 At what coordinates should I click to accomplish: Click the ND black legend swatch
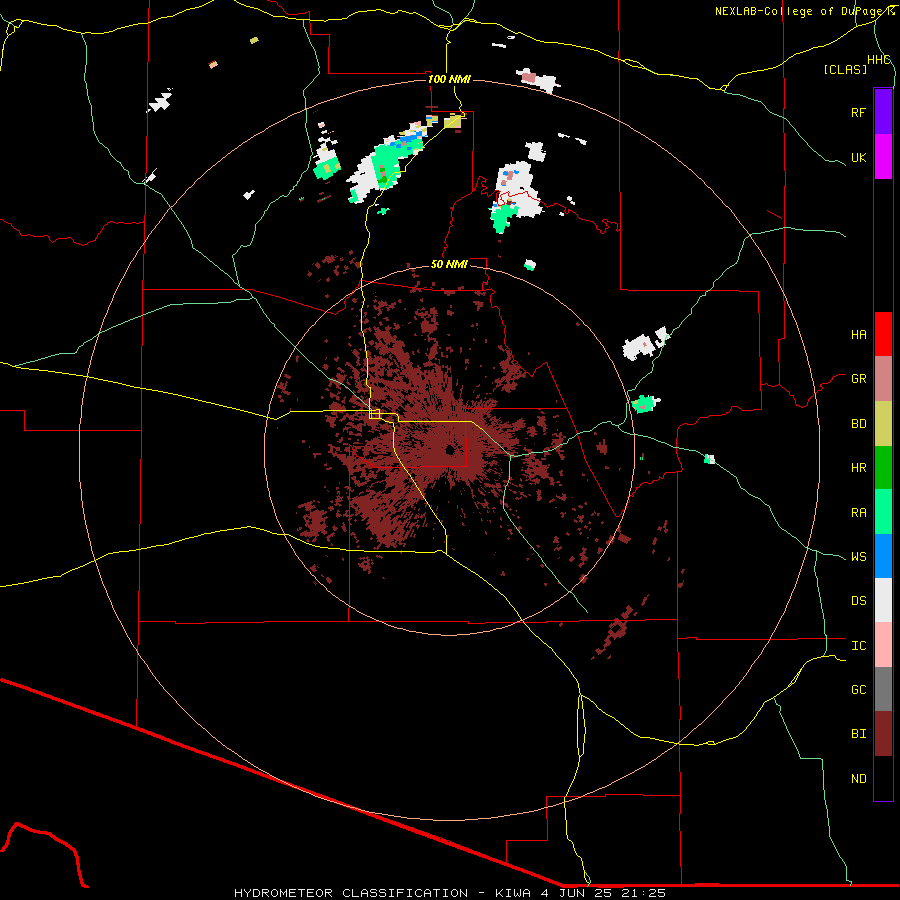(x=883, y=778)
